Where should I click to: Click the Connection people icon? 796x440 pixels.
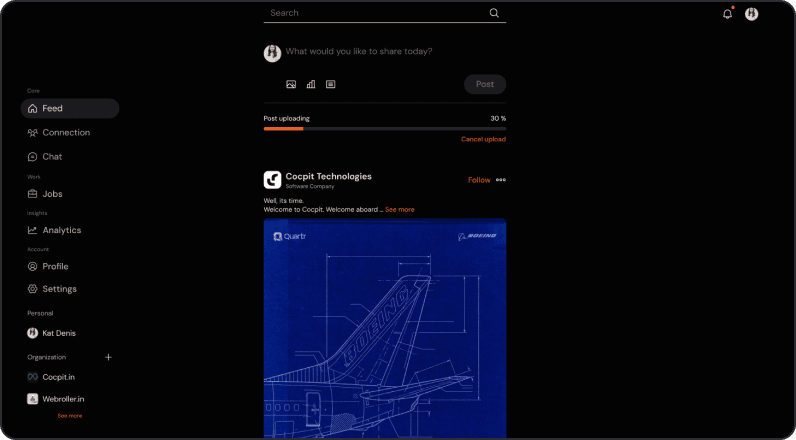(32, 132)
